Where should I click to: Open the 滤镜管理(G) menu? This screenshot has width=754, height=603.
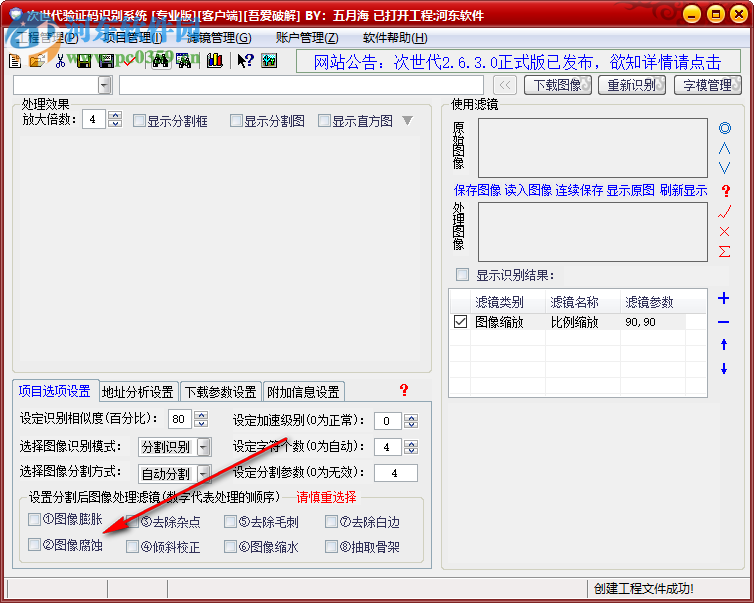(219, 38)
